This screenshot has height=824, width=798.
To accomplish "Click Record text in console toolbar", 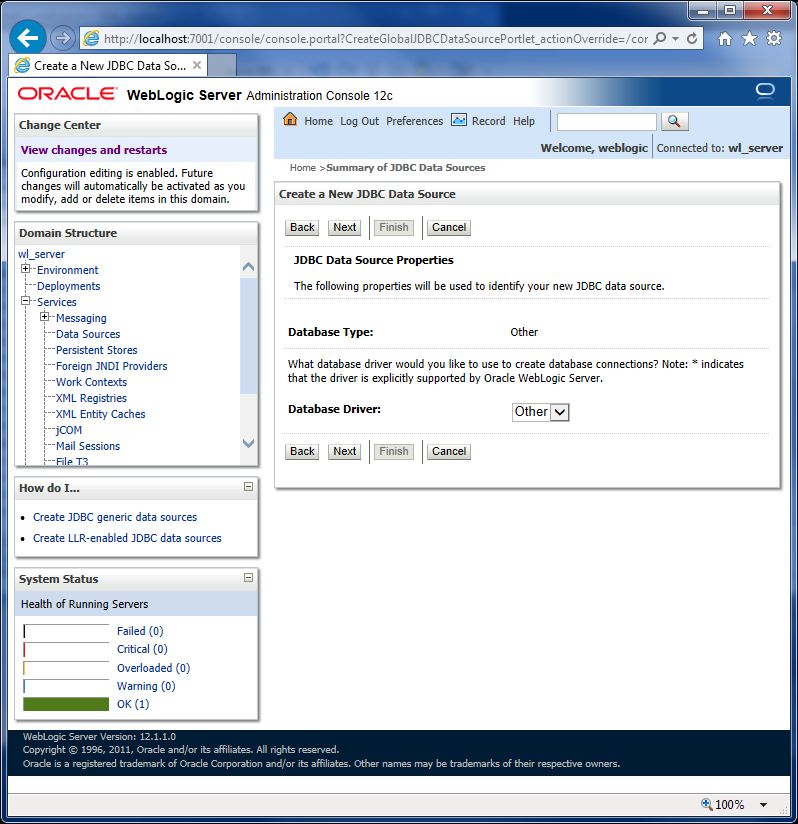I will pyautogui.click(x=489, y=121).
